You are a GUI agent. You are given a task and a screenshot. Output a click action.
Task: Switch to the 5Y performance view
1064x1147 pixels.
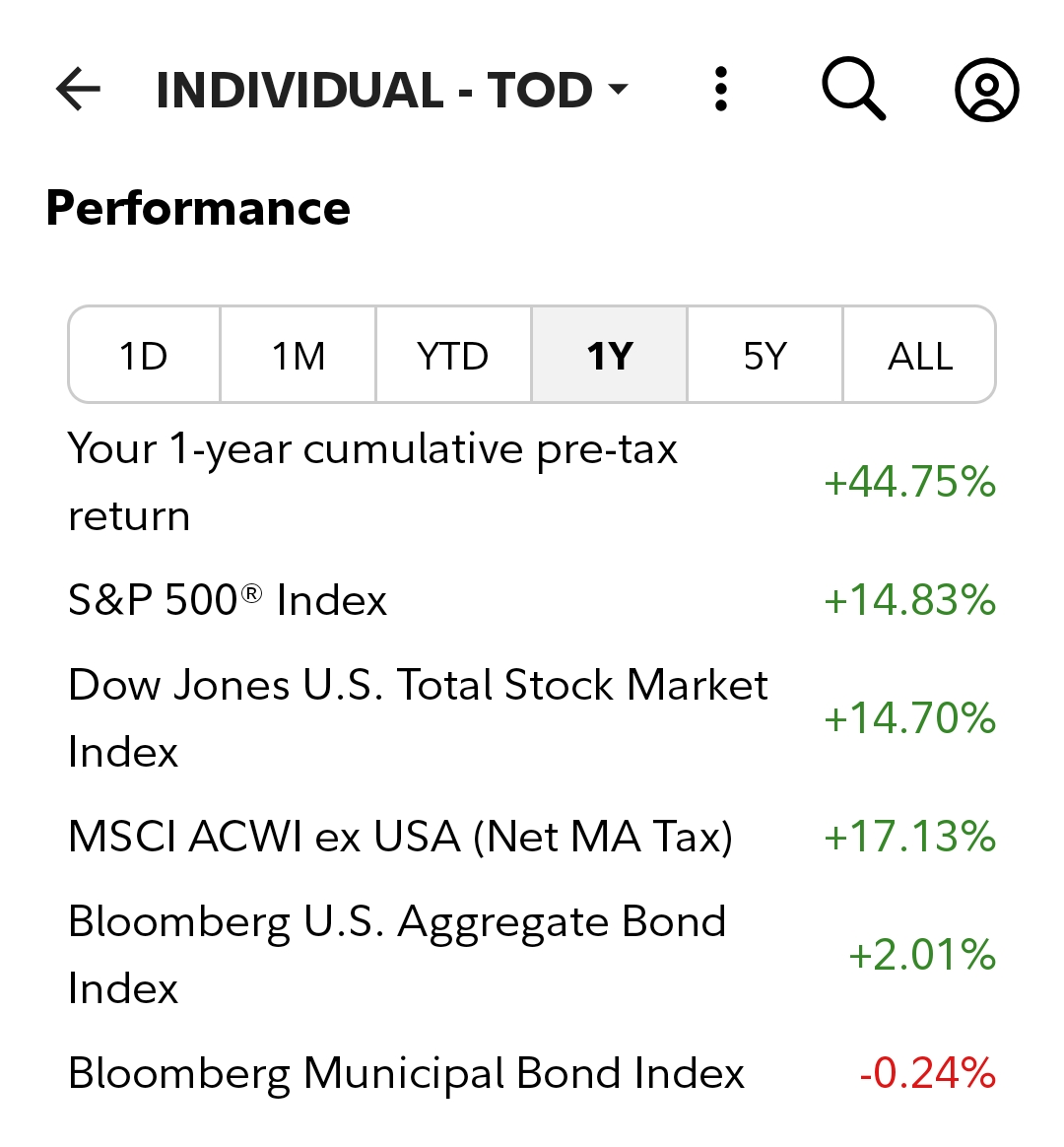765,356
